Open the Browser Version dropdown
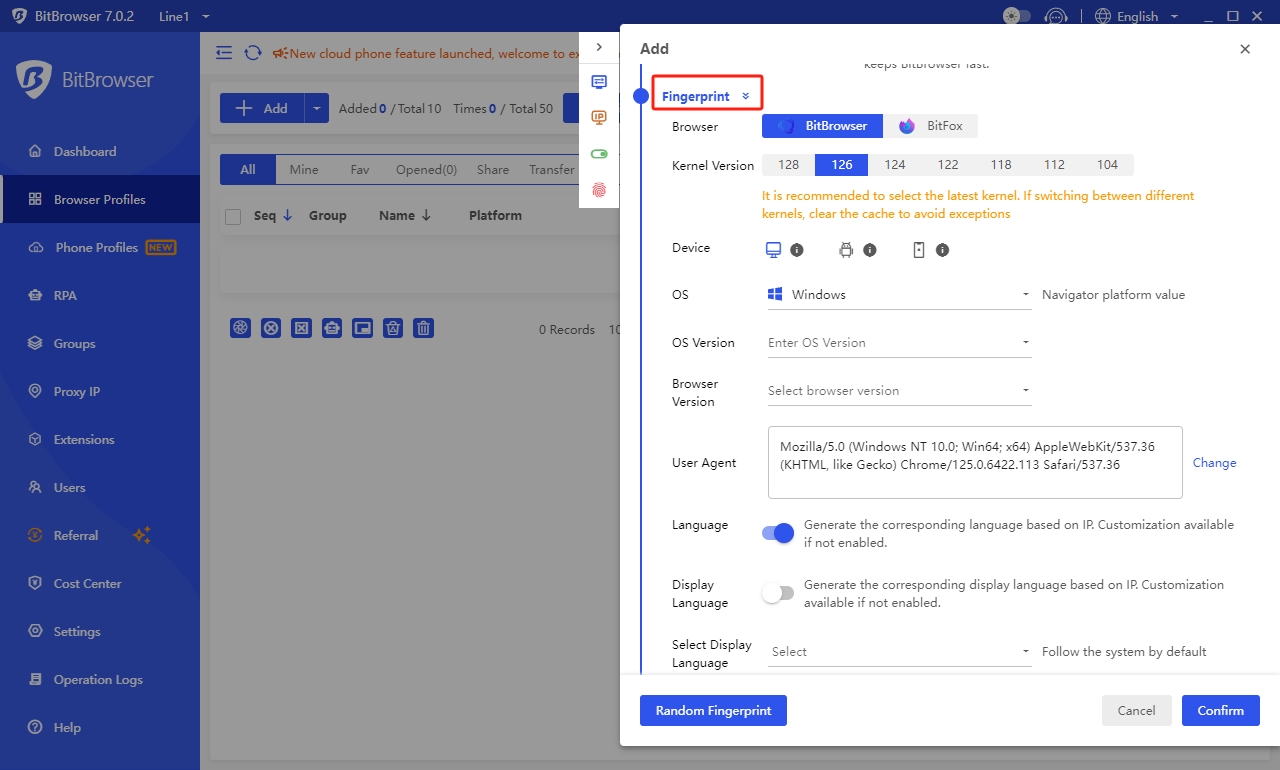Image resolution: width=1280 pixels, height=770 pixels. click(x=897, y=391)
